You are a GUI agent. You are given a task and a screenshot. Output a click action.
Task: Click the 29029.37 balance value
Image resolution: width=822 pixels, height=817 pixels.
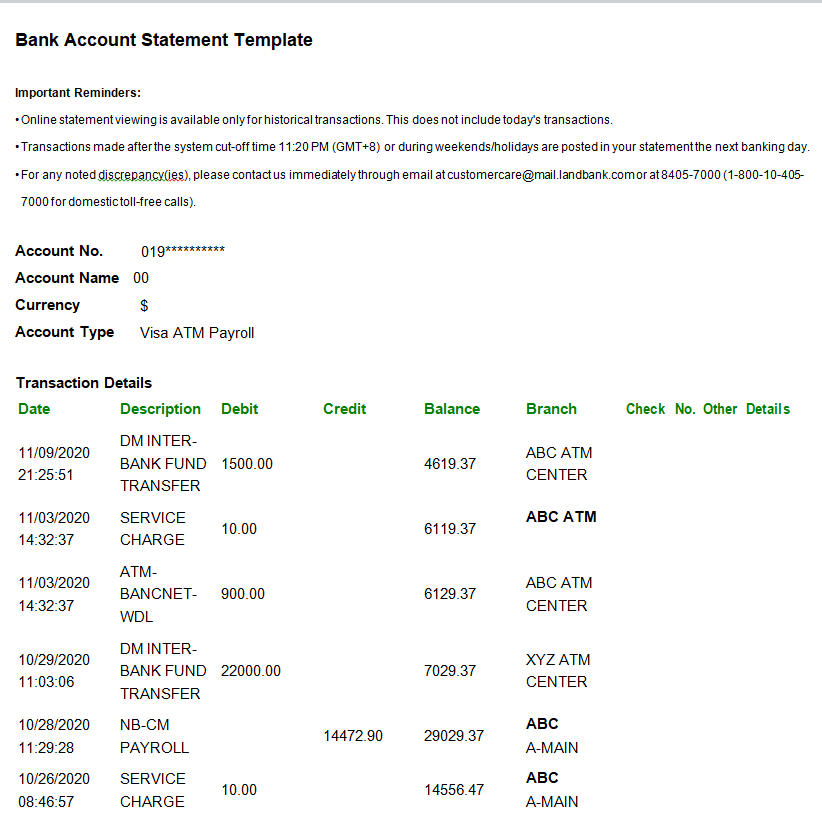(x=454, y=736)
